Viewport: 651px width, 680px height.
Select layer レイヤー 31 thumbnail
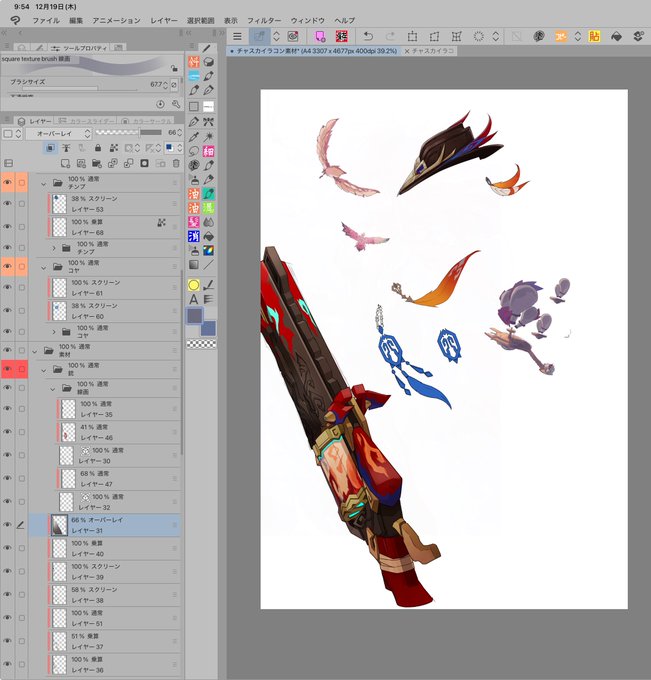click(59, 525)
